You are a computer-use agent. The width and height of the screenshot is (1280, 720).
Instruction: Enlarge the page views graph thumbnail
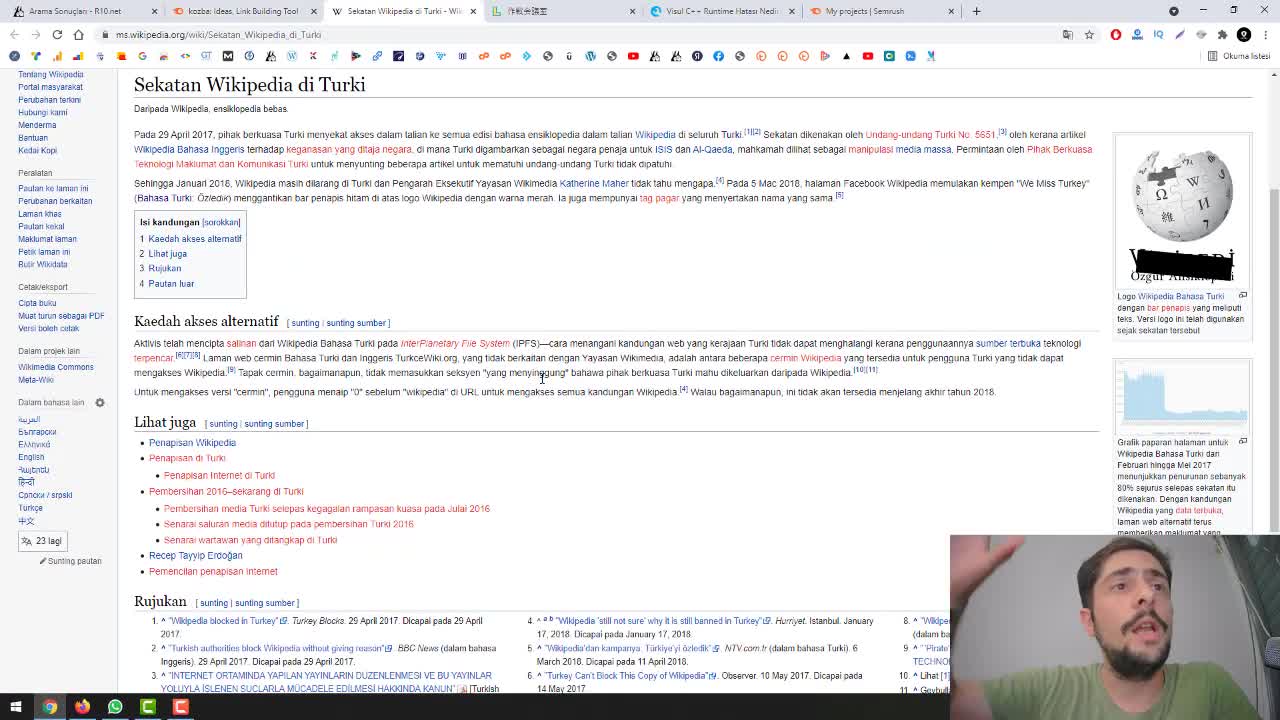tap(1243, 441)
